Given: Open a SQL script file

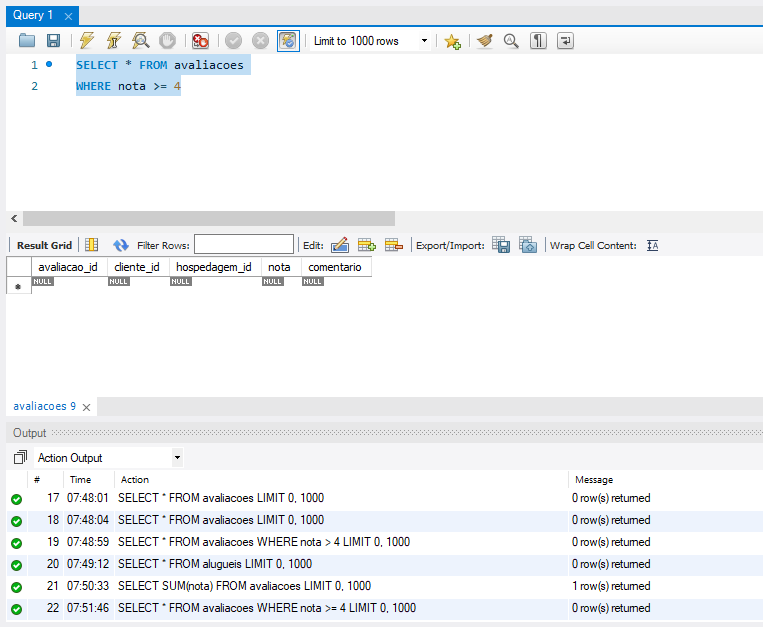Looking at the screenshot, I should click(27, 41).
